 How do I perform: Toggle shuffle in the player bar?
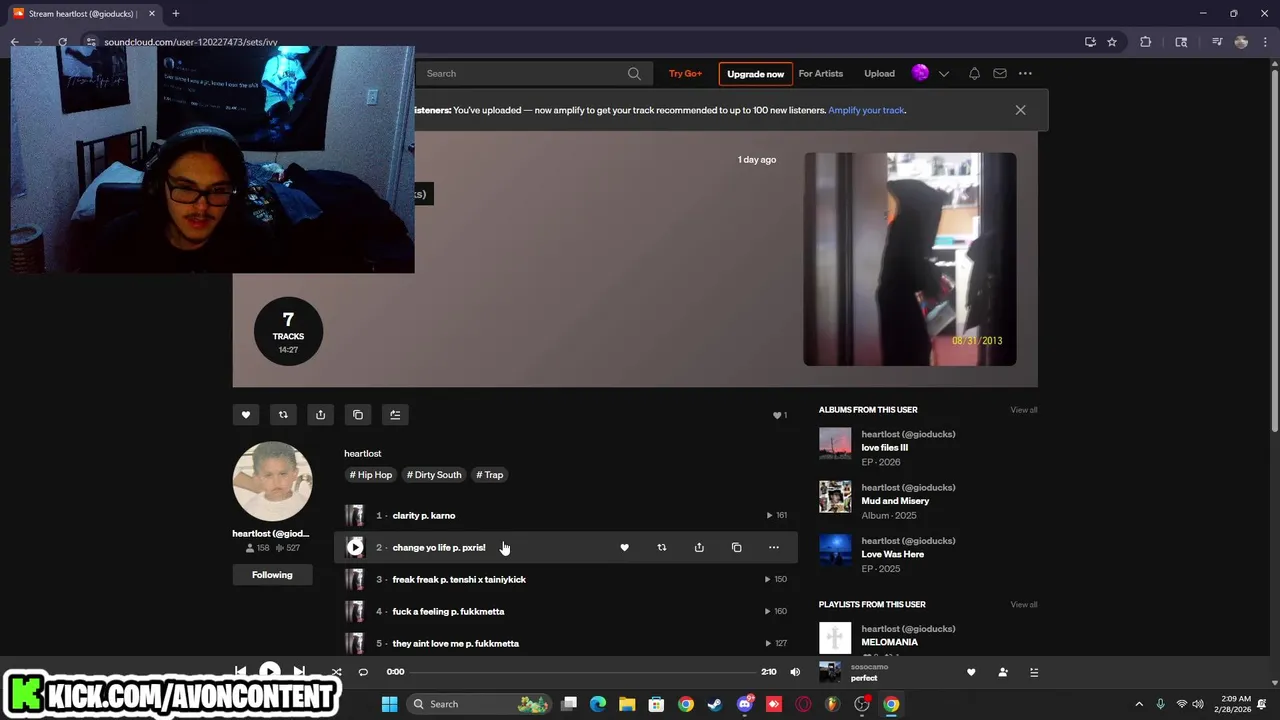(x=336, y=672)
